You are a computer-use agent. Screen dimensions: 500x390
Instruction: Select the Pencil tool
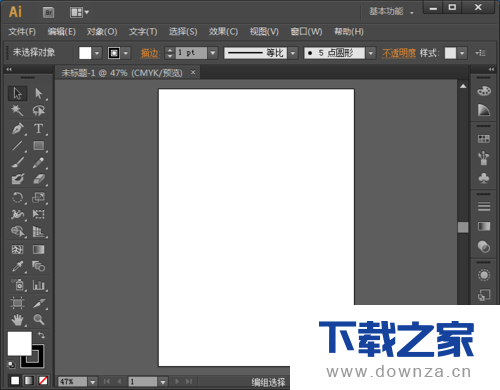[x=39, y=163]
